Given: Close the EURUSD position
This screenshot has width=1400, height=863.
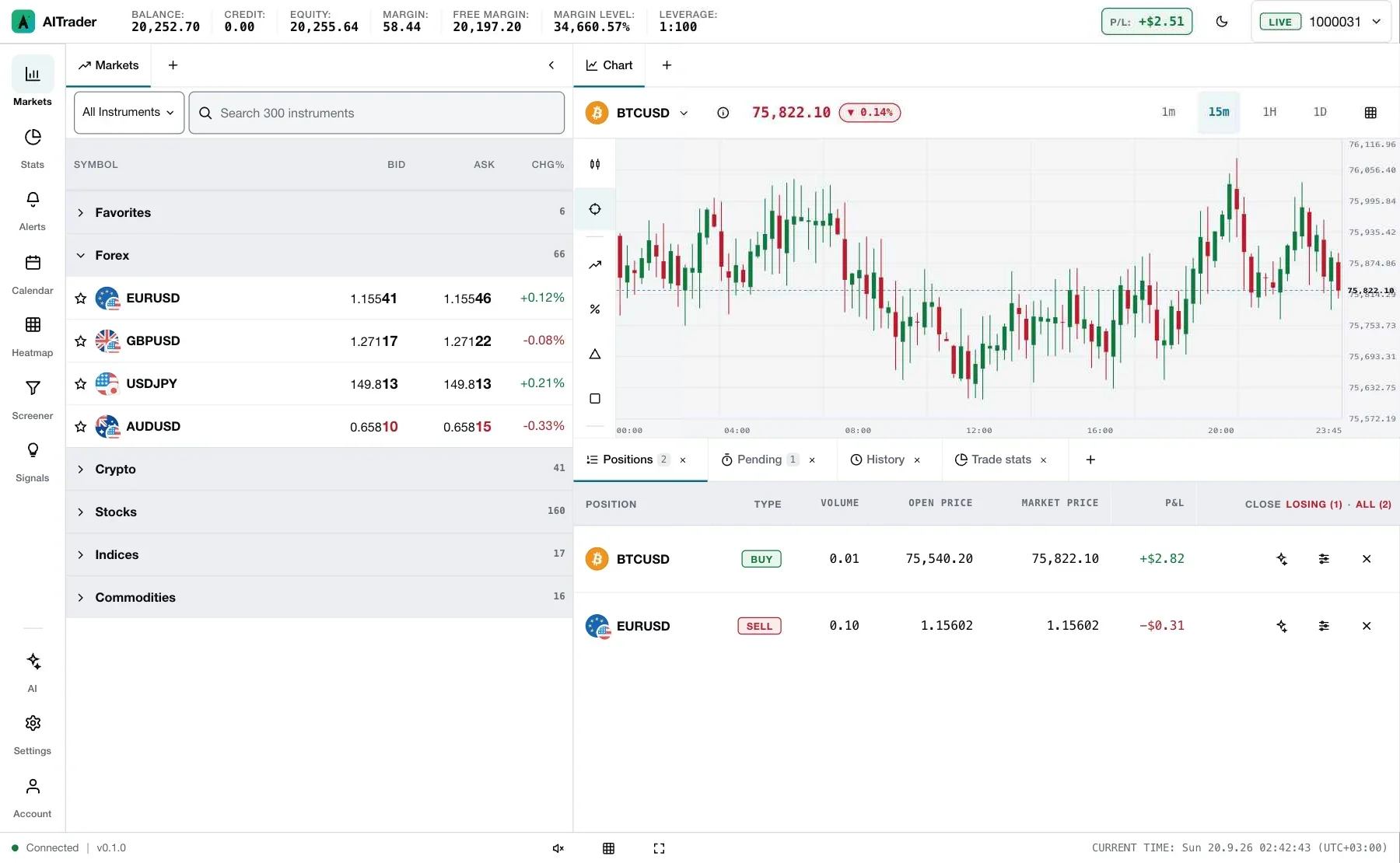Looking at the screenshot, I should 1367,626.
